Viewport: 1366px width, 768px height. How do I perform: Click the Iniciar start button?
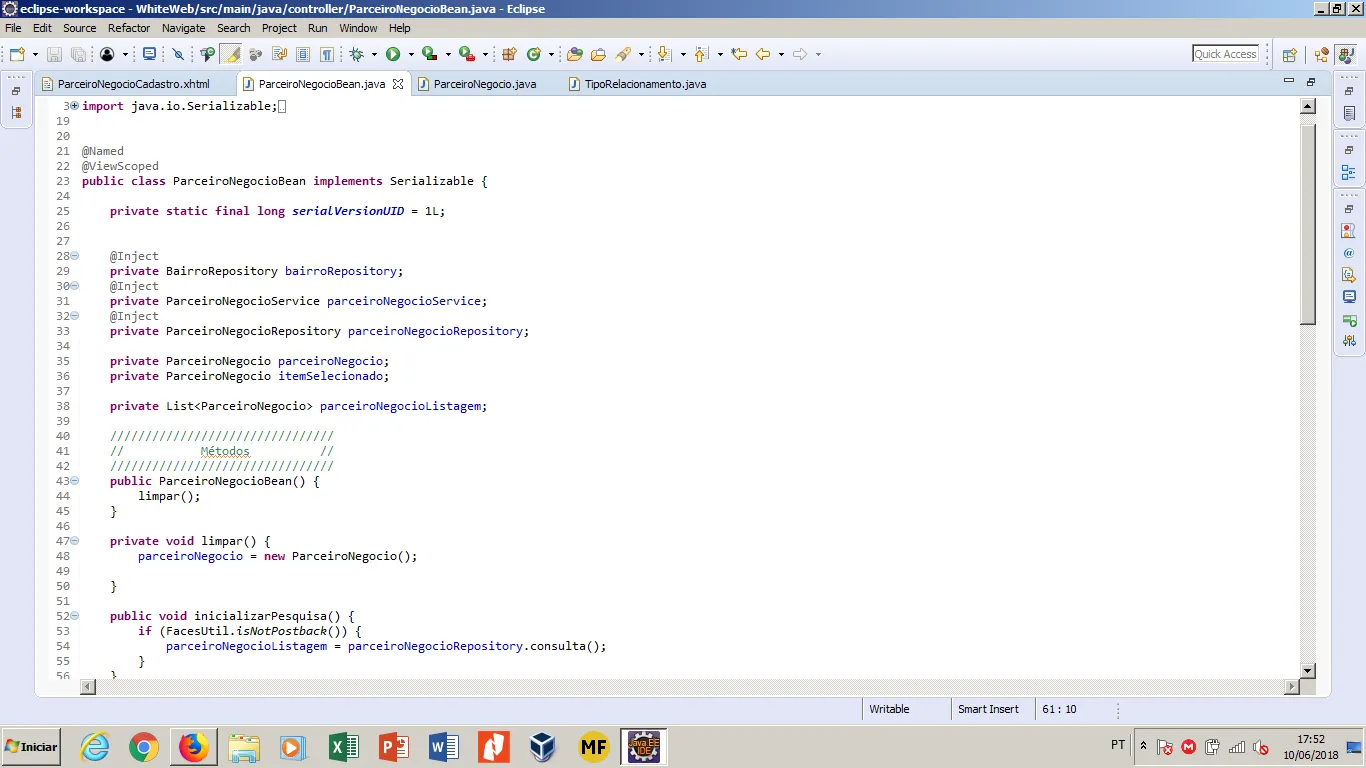tap(31, 746)
